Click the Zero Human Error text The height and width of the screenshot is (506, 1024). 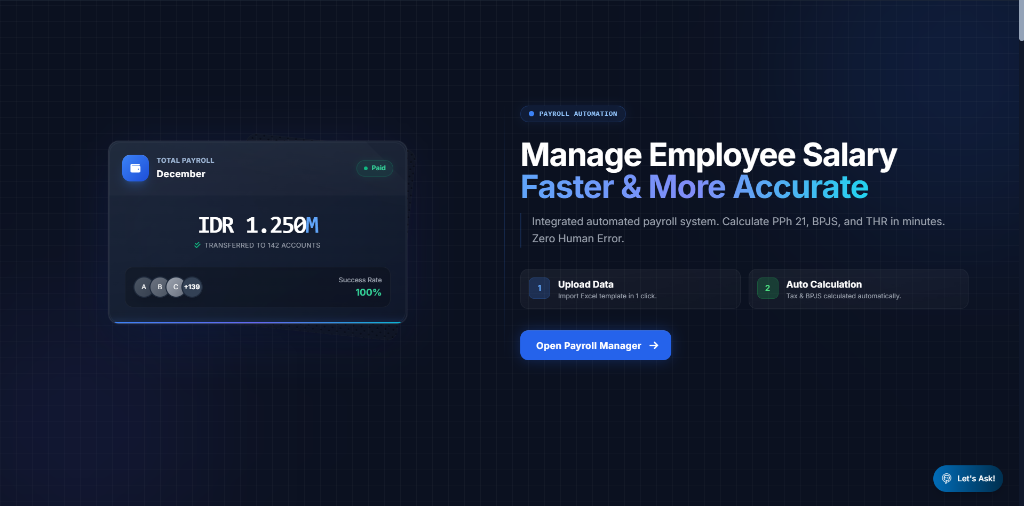[578, 238]
